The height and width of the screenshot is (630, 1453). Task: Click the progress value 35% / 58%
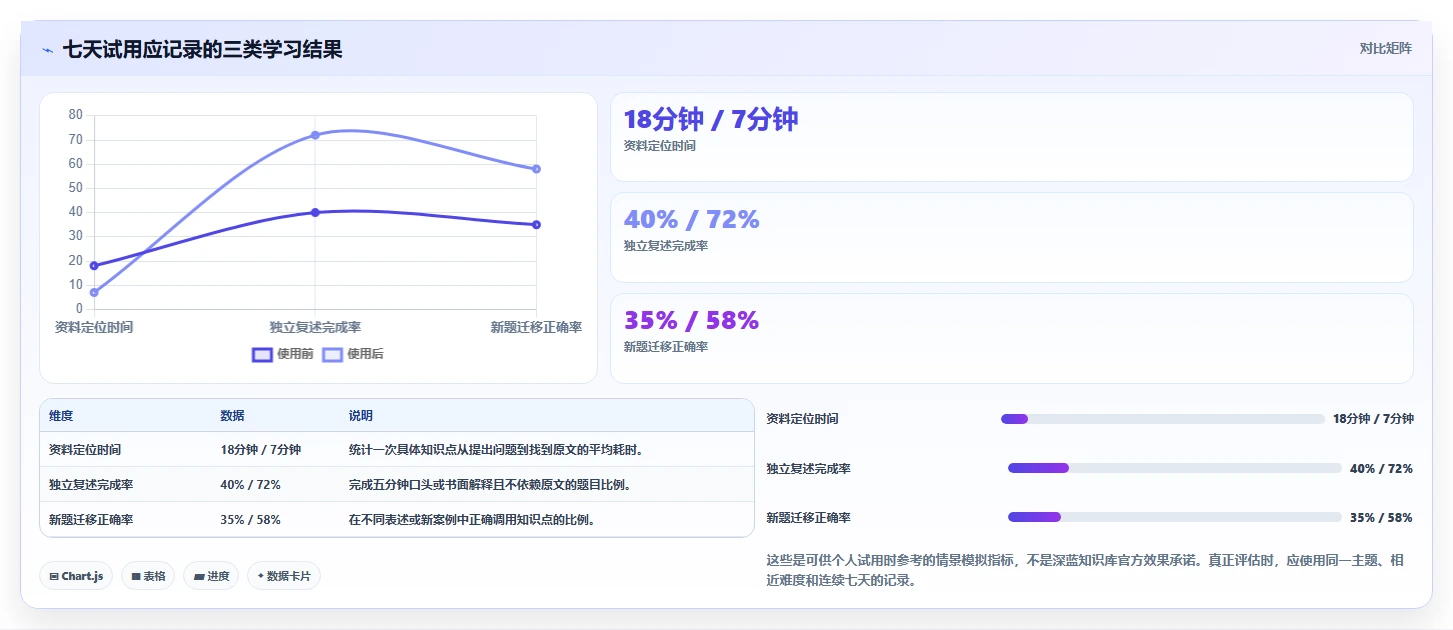coord(1381,518)
